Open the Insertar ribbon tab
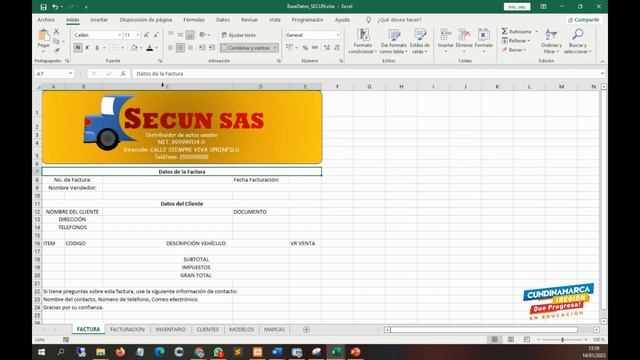 [99, 20]
